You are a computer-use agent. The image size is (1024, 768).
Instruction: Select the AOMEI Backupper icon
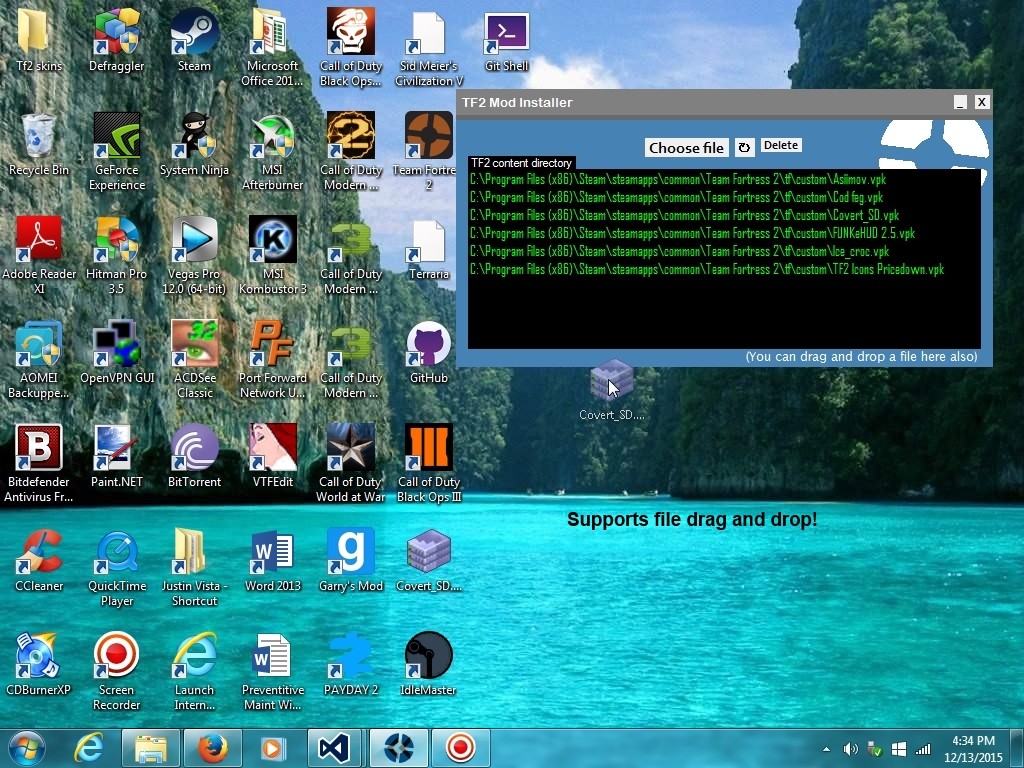[x=39, y=359]
